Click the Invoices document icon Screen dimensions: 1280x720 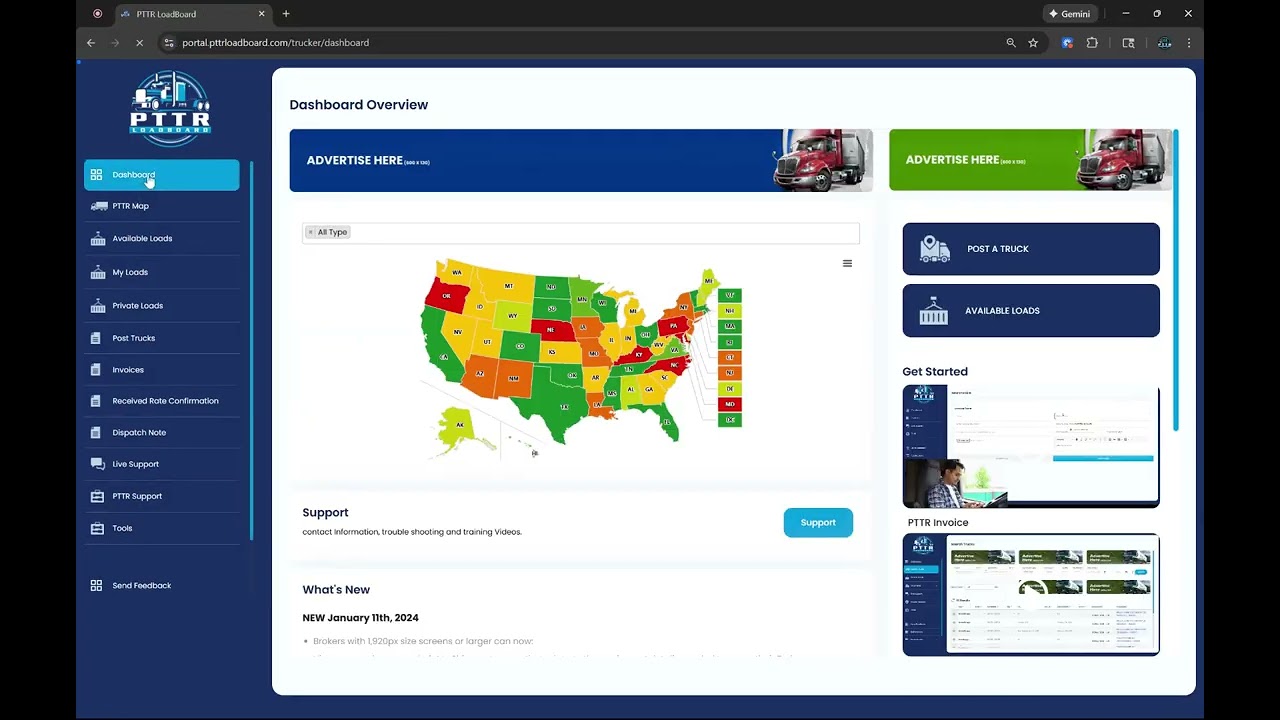click(96, 370)
